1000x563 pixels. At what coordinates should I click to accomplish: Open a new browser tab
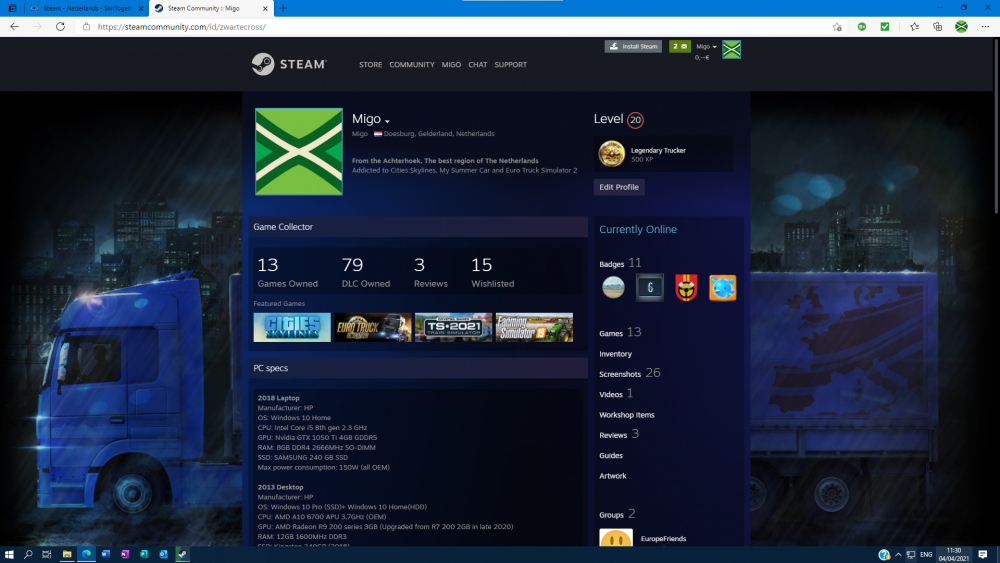(283, 8)
